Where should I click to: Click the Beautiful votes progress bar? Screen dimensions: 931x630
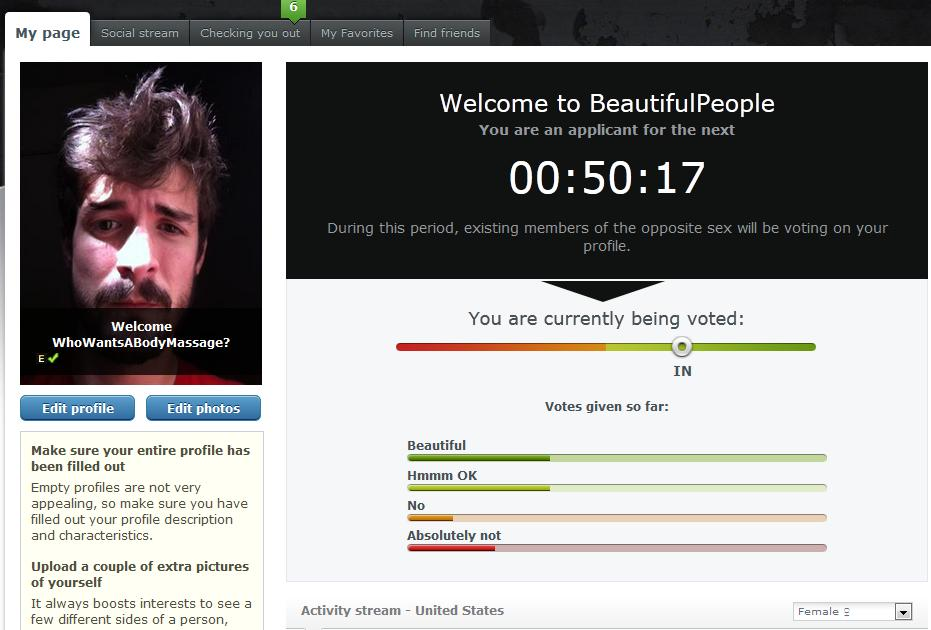pos(617,458)
